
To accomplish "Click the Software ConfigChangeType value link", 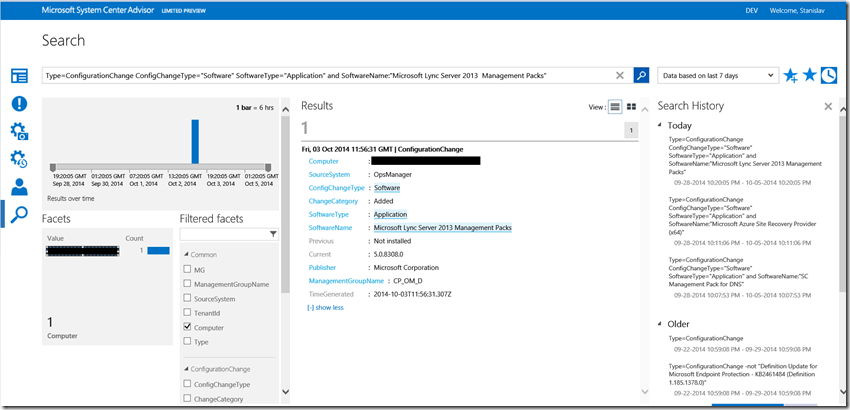I will click(x=386, y=187).
